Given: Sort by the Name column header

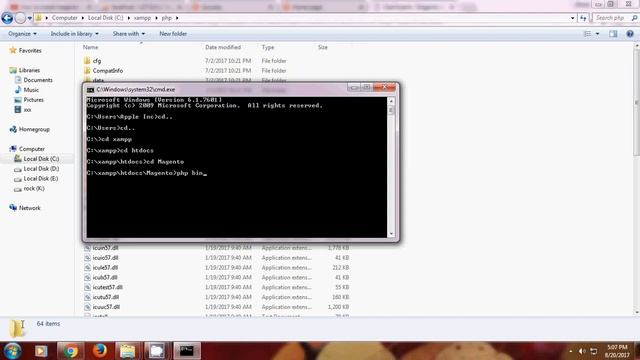Looking at the screenshot, I should [91, 47].
